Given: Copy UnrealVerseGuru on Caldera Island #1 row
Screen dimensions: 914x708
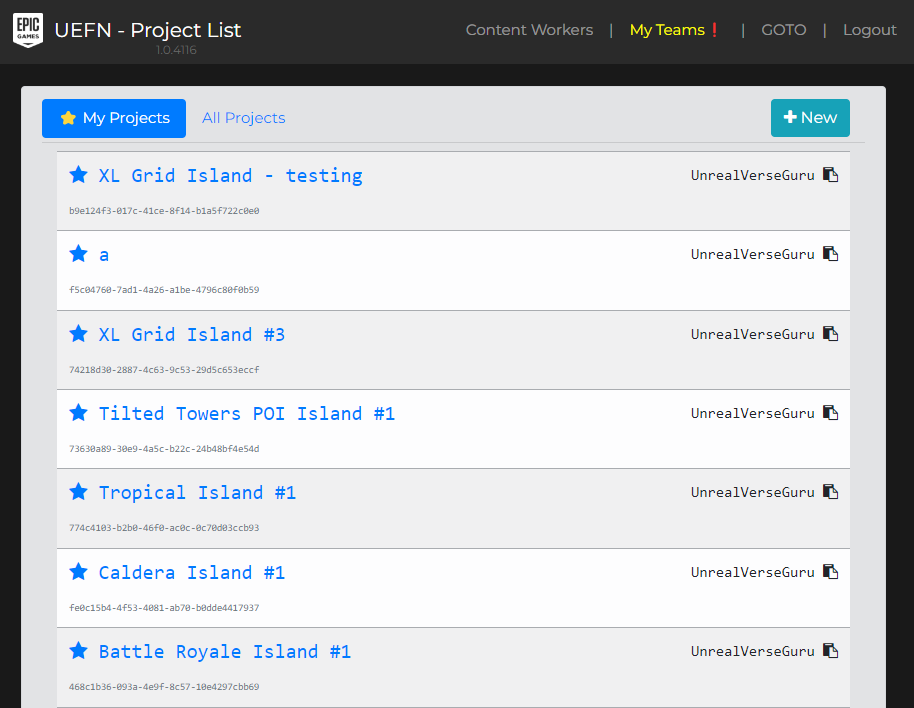Looking at the screenshot, I should [x=830, y=571].
